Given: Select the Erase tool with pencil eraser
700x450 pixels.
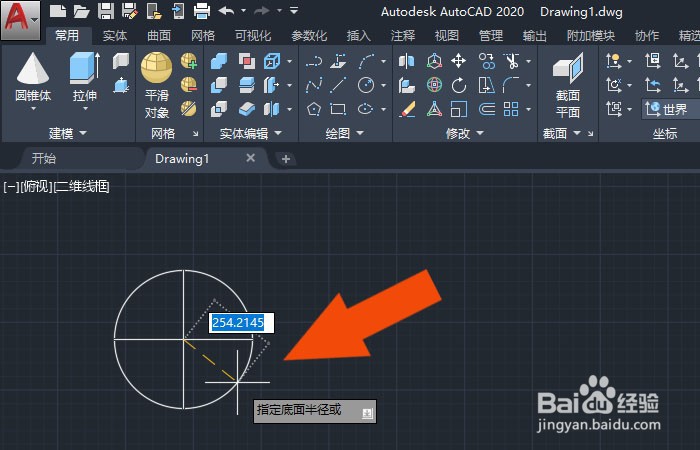Looking at the screenshot, I should [407, 108].
